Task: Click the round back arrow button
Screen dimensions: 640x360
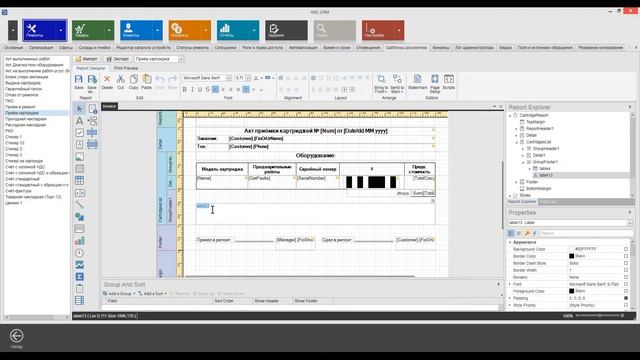Action: click(17, 336)
